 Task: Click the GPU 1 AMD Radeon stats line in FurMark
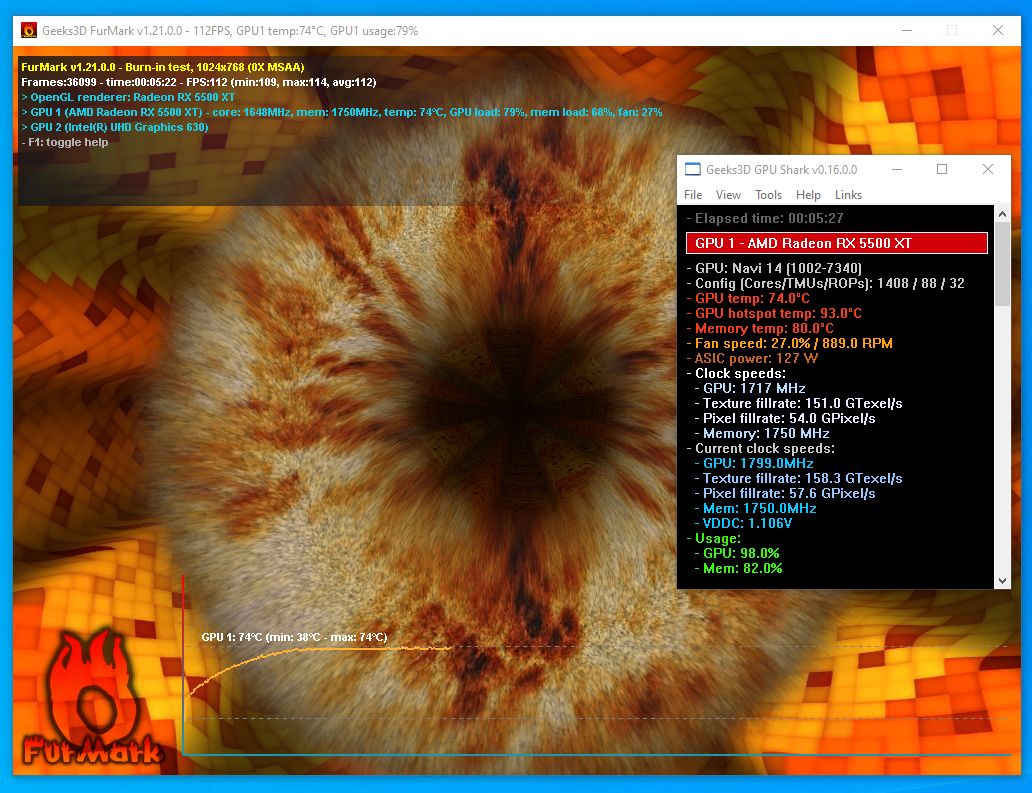coord(342,113)
